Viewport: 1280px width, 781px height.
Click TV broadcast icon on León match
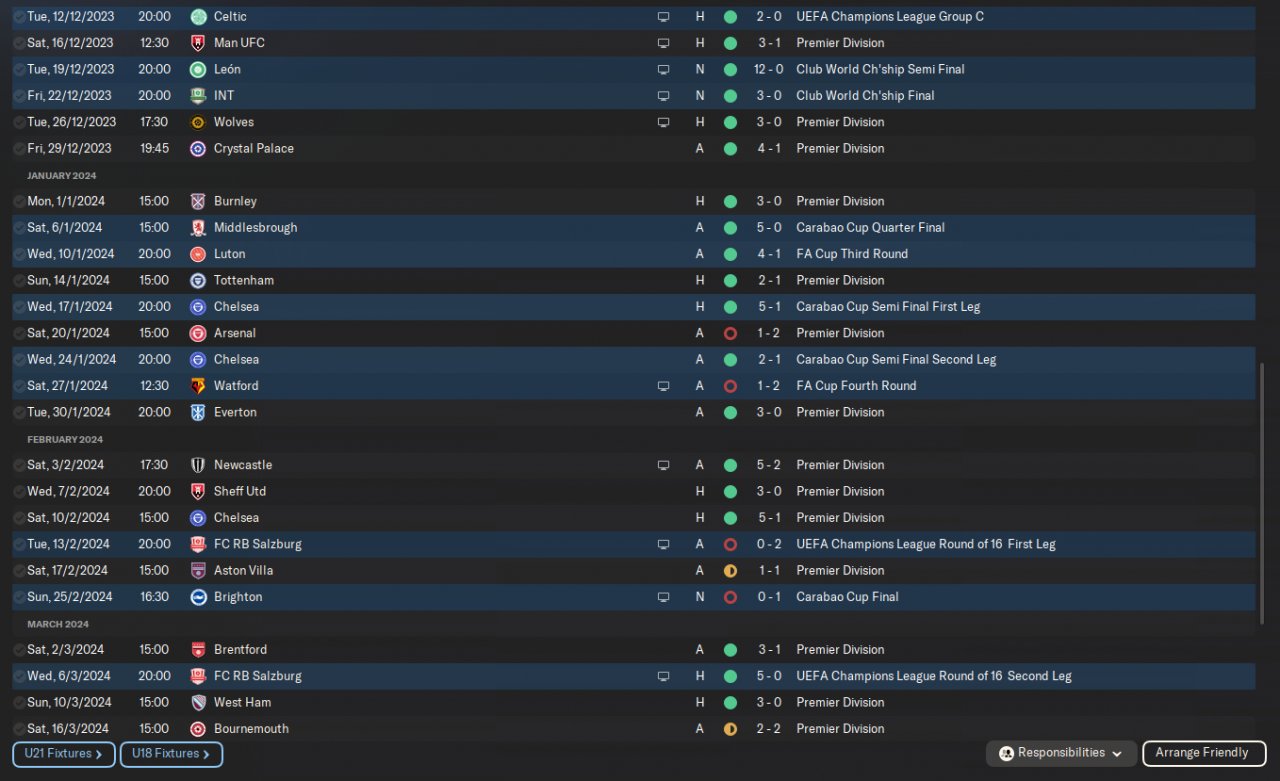[663, 70]
